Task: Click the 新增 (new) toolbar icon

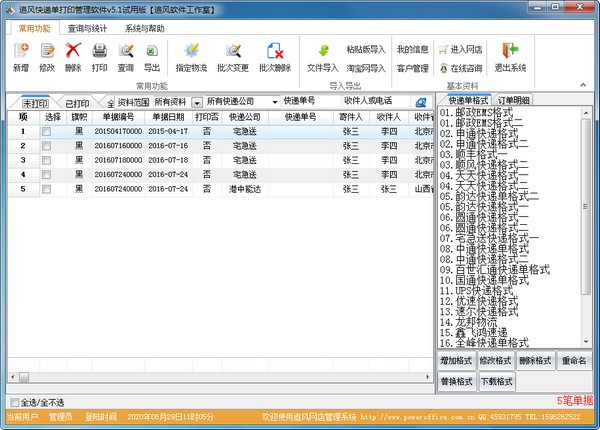Action: pyautogui.click(x=21, y=50)
